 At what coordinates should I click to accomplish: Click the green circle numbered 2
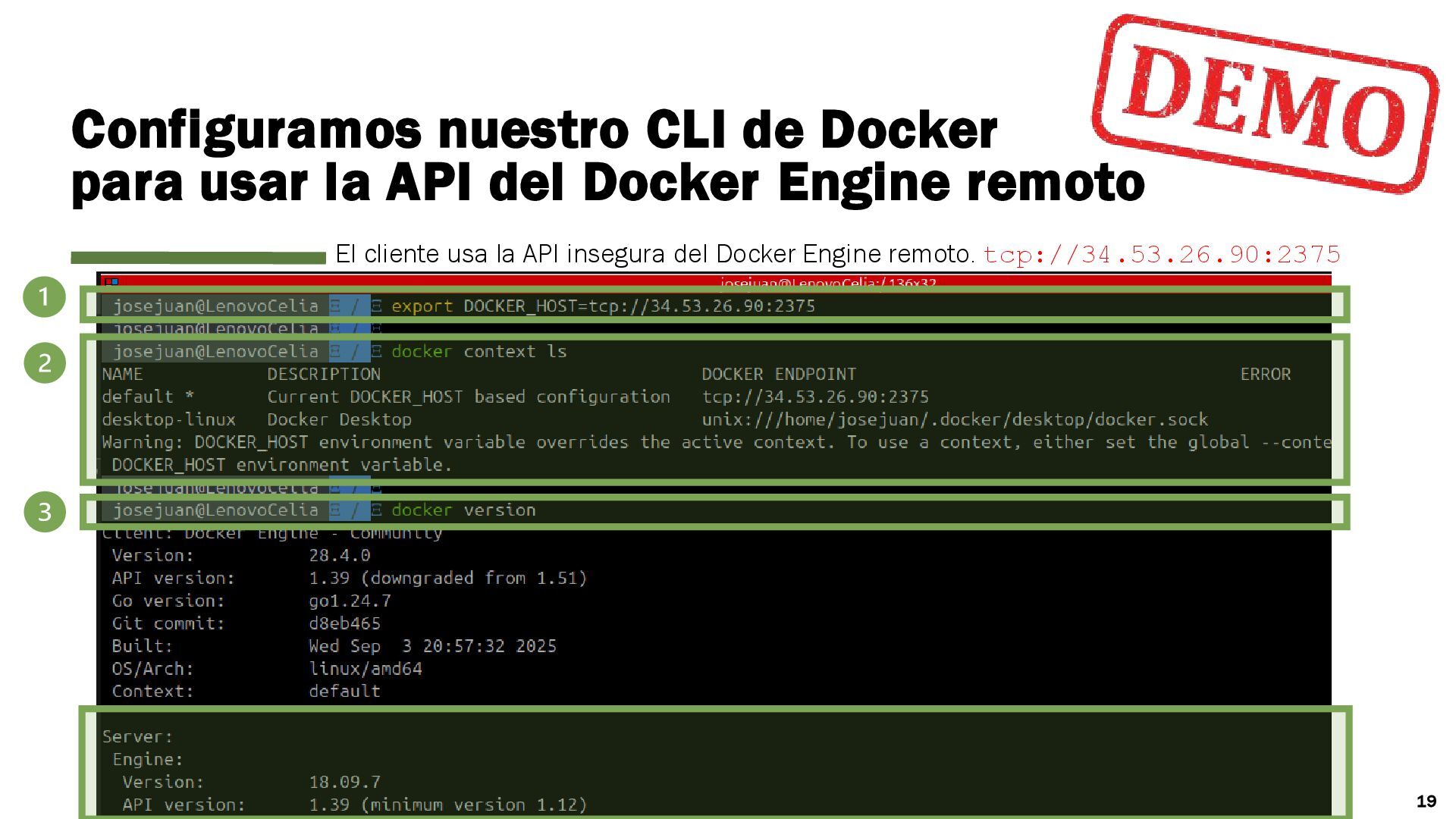click(44, 362)
